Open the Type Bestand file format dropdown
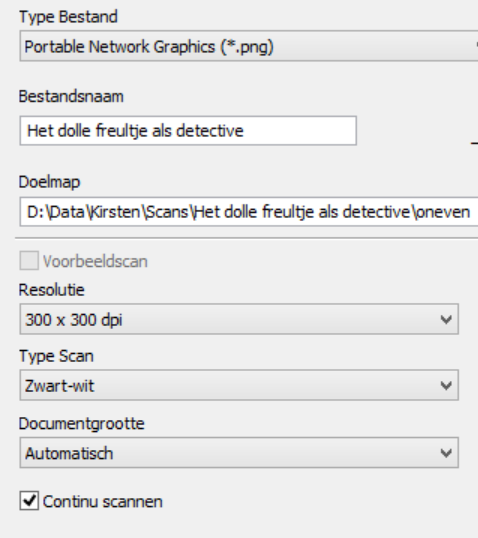Image resolution: width=478 pixels, height=538 pixels. click(x=249, y=46)
